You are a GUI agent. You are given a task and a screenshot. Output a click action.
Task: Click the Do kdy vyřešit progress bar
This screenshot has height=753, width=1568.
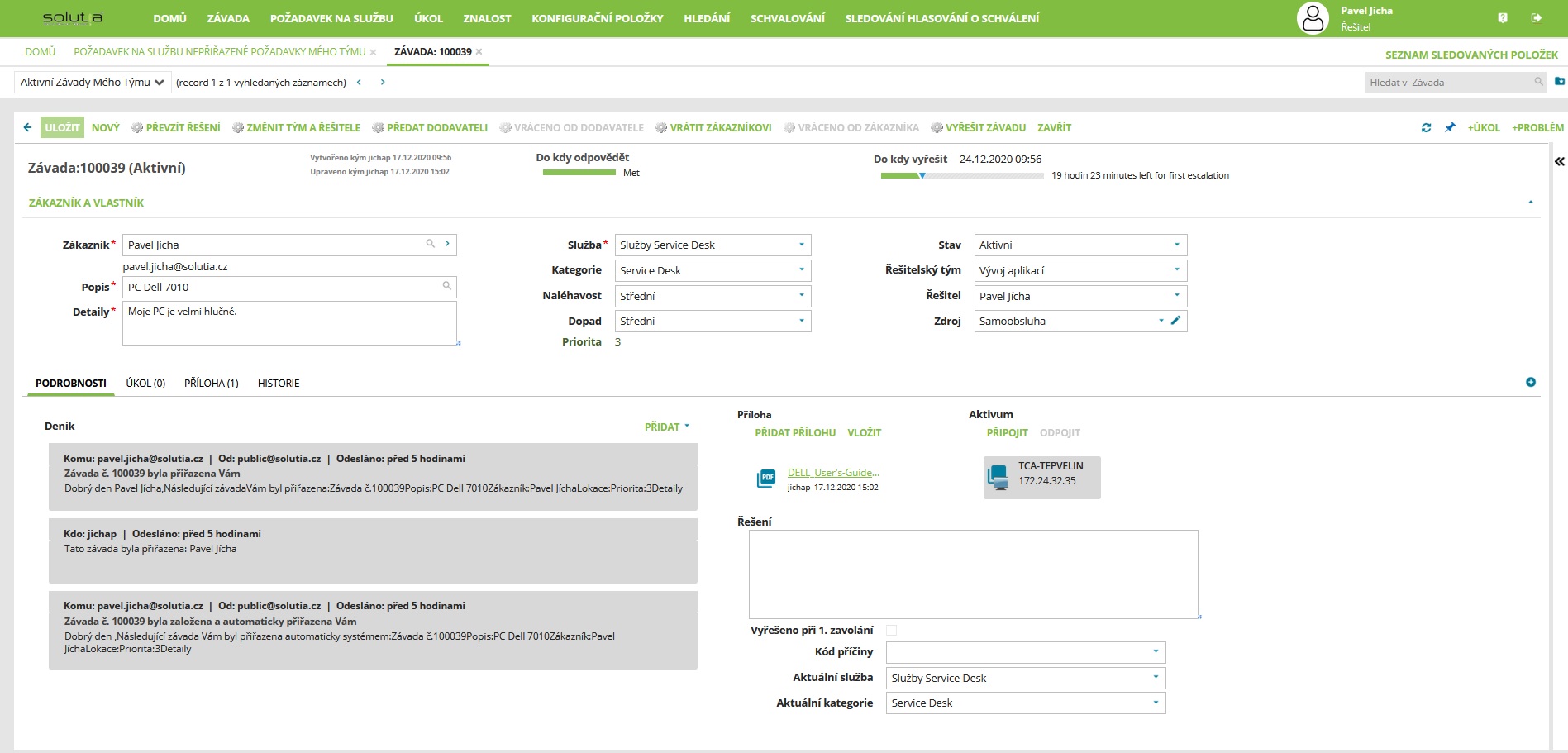pos(961,175)
